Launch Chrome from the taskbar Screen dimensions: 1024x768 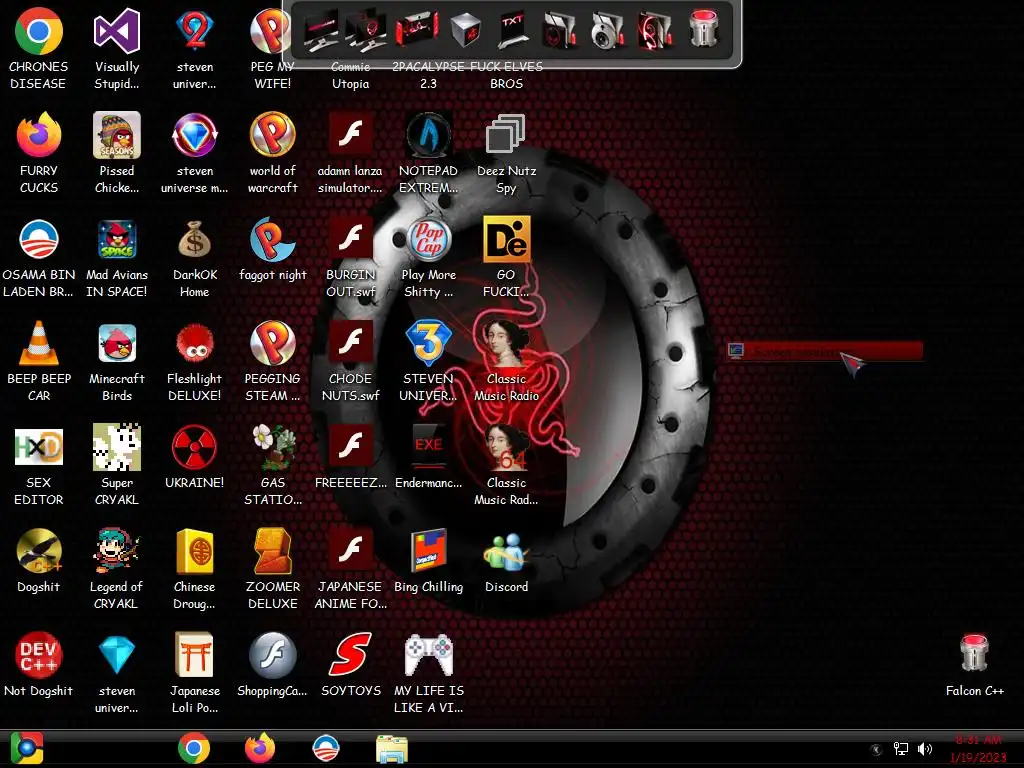click(193, 748)
